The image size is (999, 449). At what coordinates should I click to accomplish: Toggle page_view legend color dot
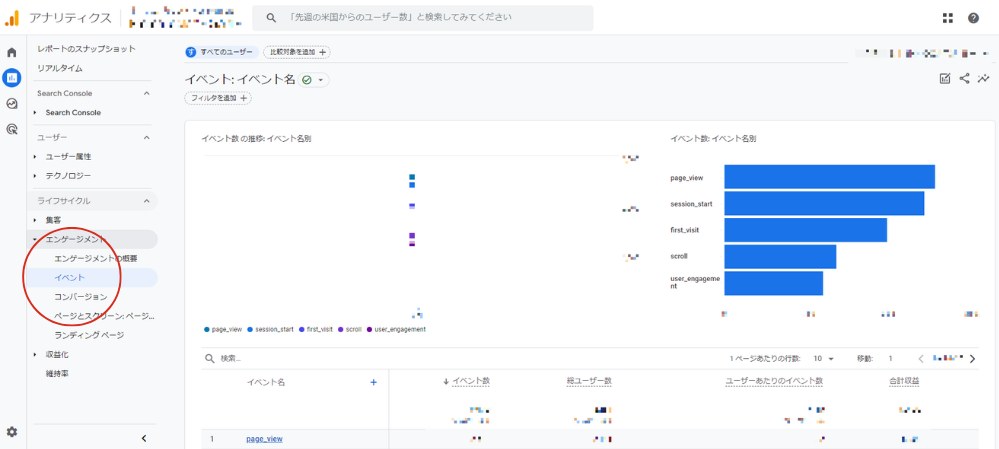click(206, 329)
